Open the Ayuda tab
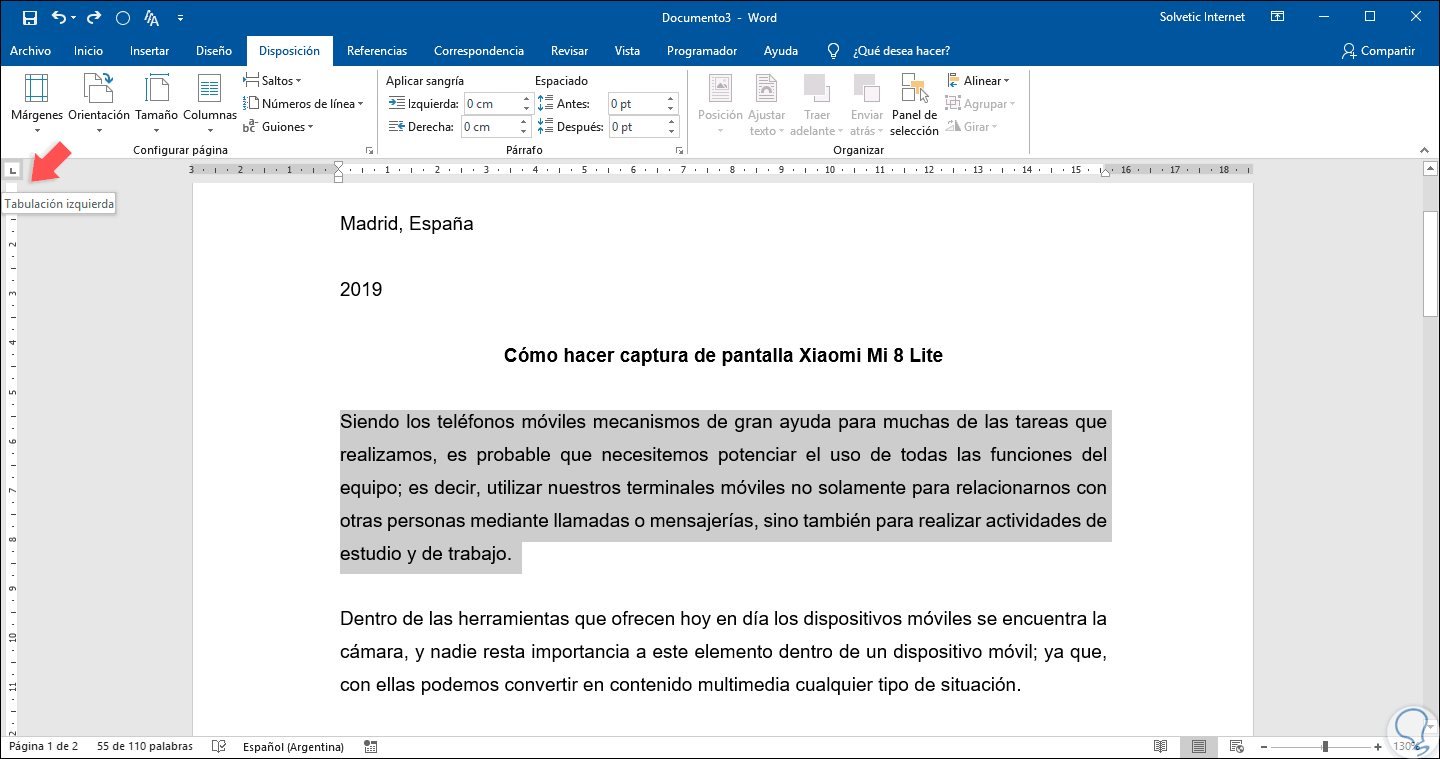 tap(781, 51)
